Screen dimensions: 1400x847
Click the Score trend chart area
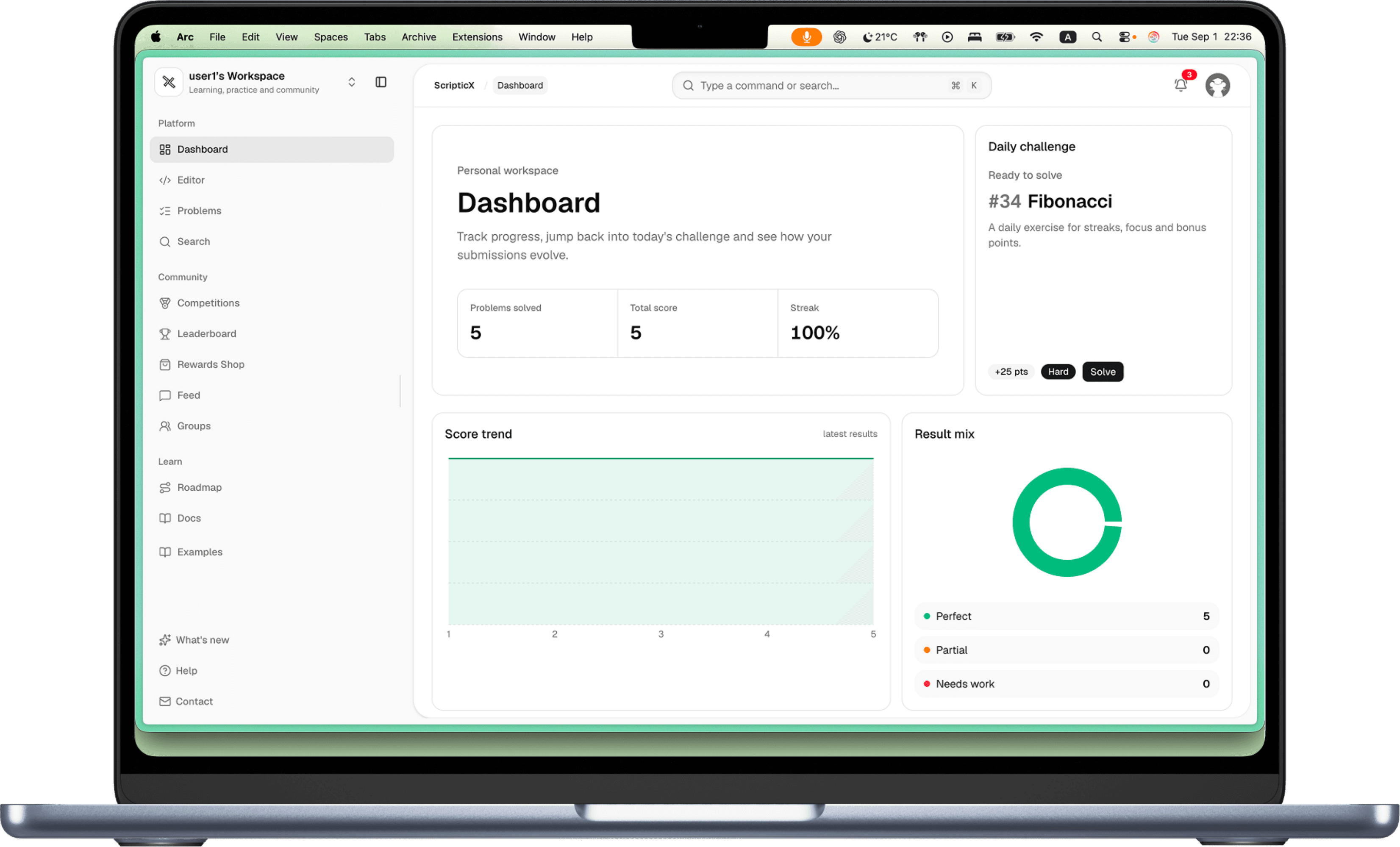(x=660, y=542)
